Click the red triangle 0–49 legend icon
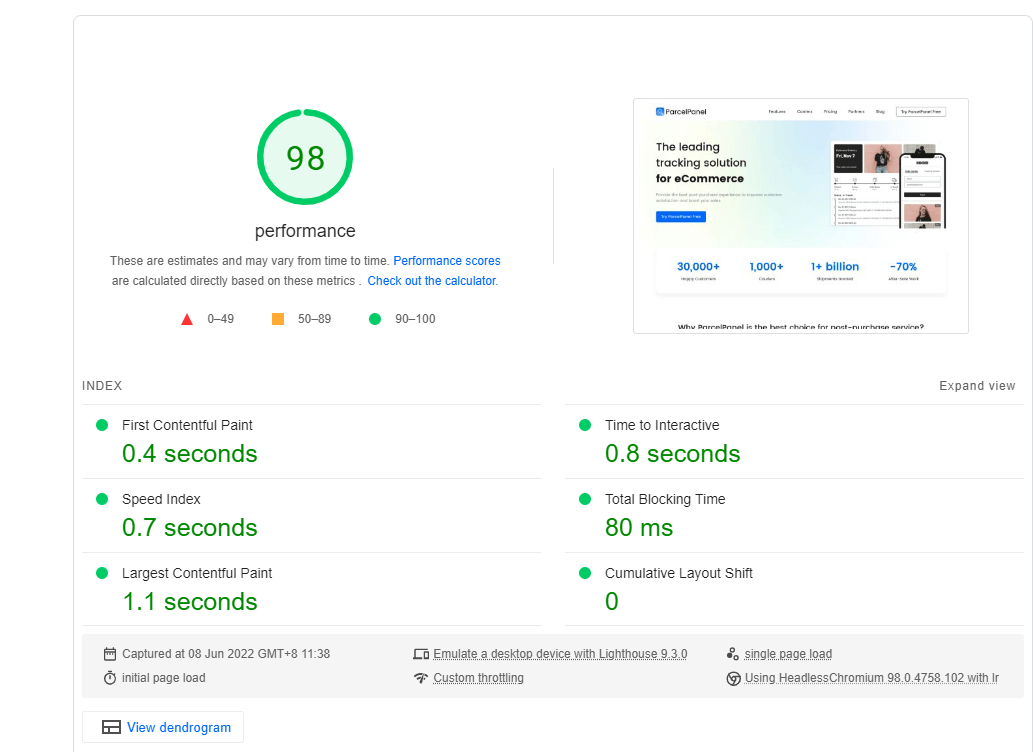 186,319
